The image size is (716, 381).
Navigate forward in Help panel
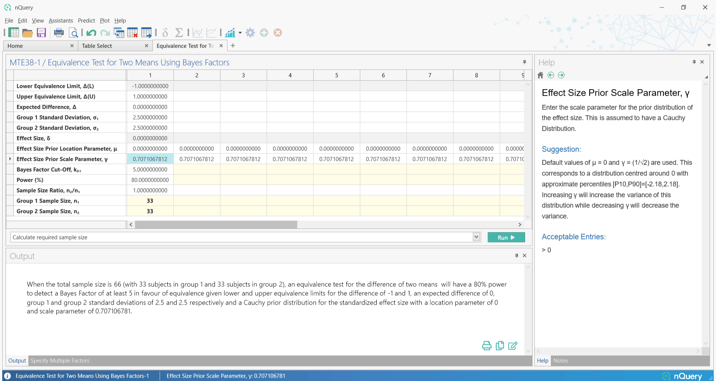[561, 75]
